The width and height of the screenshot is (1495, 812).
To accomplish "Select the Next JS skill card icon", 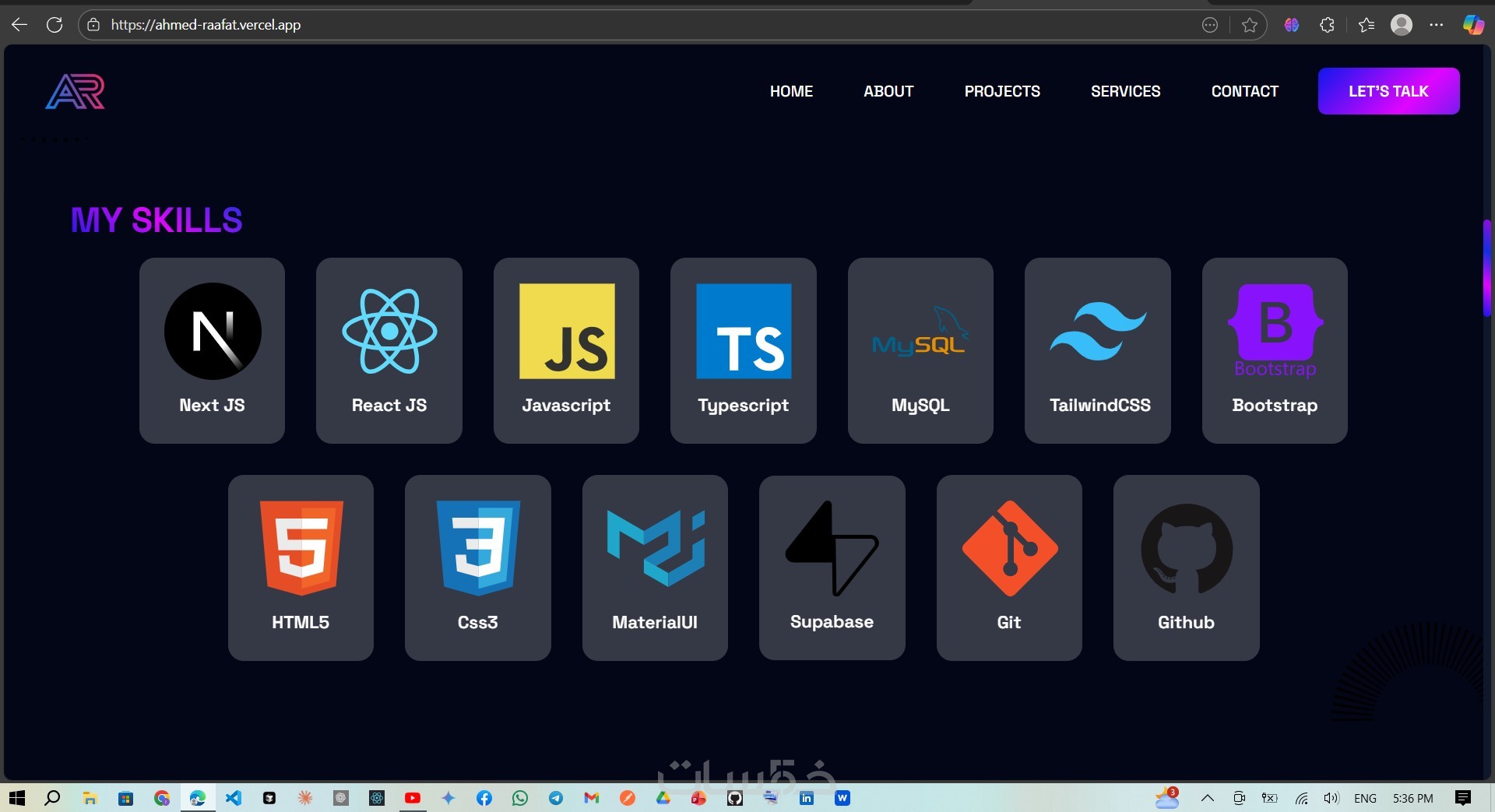I will coord(213,331).
